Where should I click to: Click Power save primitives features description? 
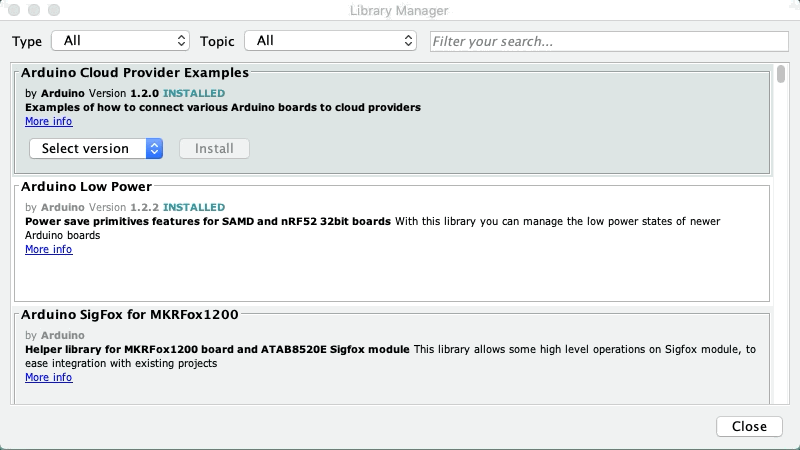[208, 221]
